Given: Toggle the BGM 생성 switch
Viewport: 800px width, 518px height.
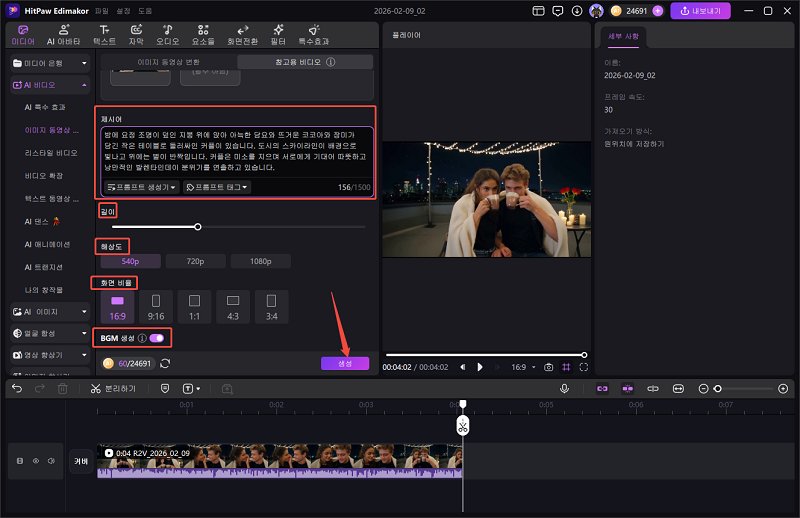Looking at the screenshot, I should 157,338.
